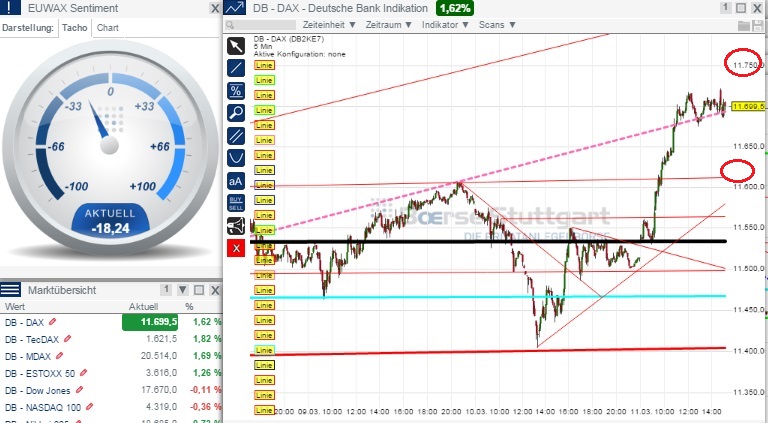Click the -0,36 % NASDAQ change
The height and width of the screenshot is (423, 768).
205,407
